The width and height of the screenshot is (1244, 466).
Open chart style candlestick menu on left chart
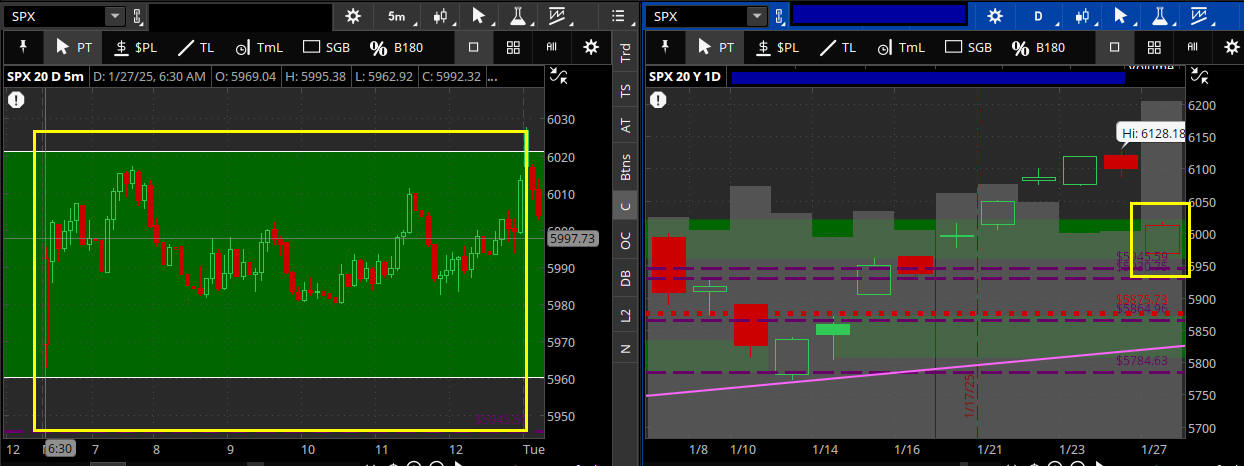(x=440, y=16)
